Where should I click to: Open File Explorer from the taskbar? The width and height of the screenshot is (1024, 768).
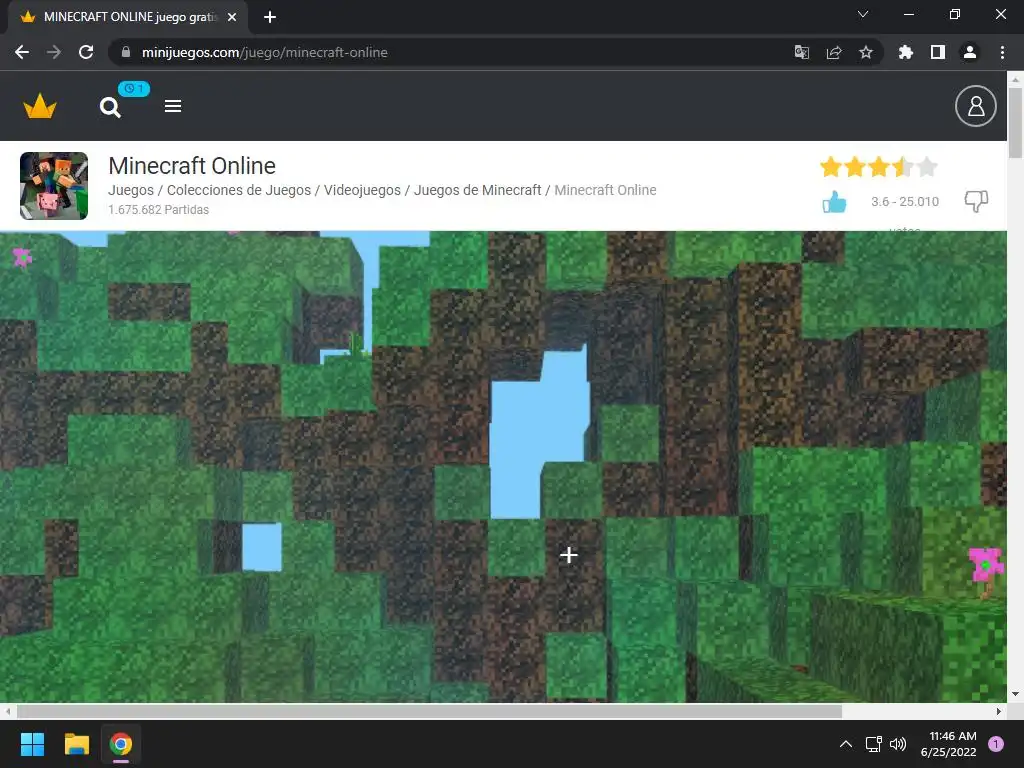point(76,744)
